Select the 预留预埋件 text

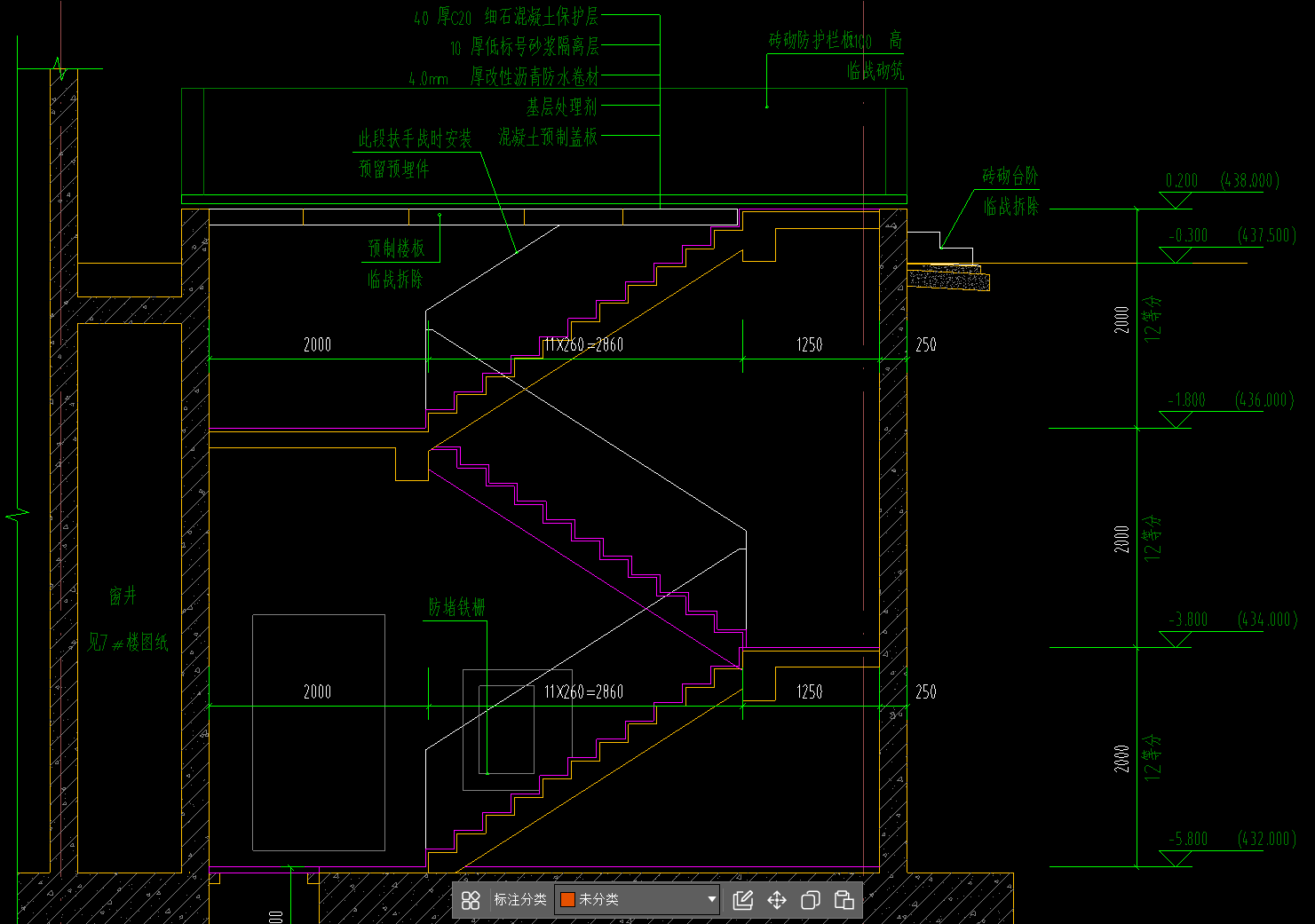[x=394, y=169]
